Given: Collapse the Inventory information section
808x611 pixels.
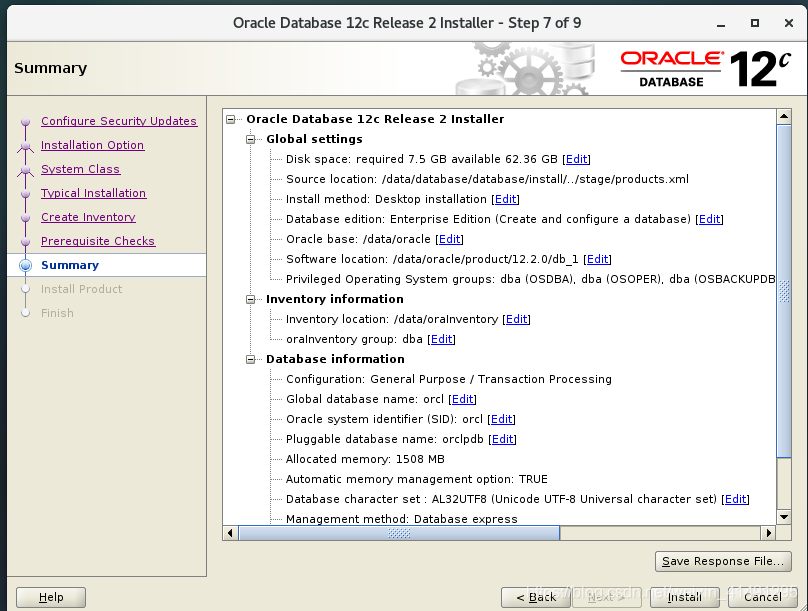Looking at the screenshot, I should click(x=250, y=300).
